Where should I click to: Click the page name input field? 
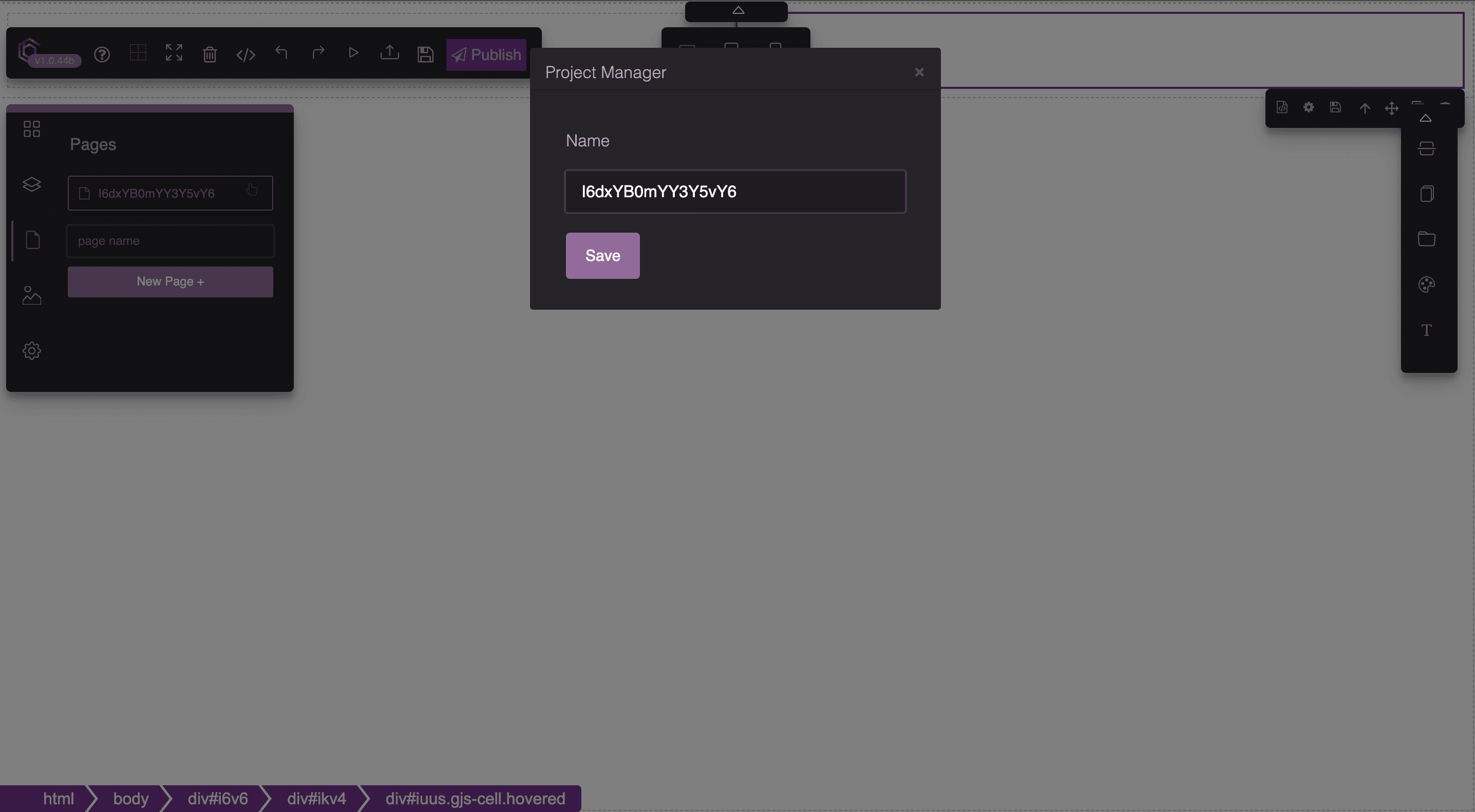[170, 240]
